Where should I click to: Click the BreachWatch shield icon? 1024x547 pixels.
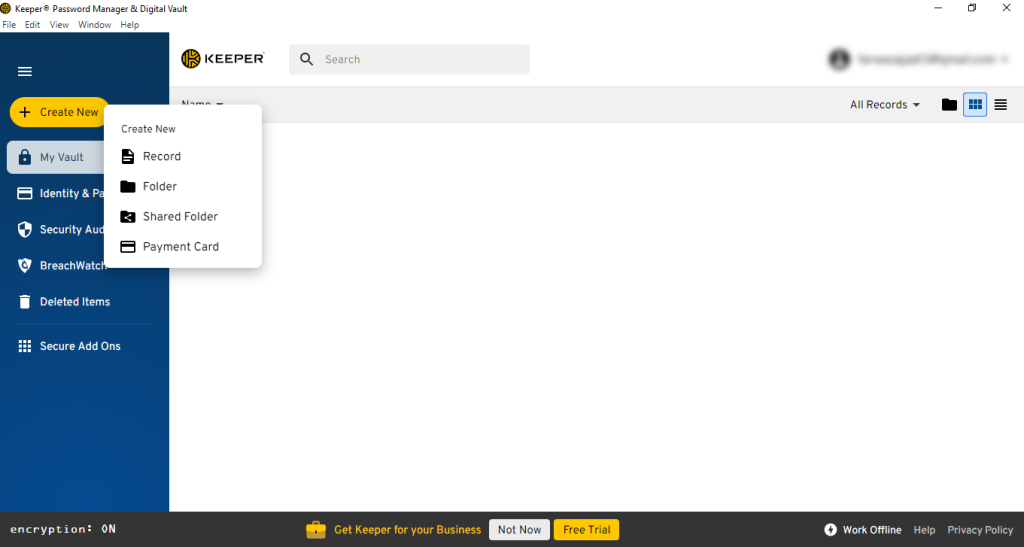[x=25, y=266]
